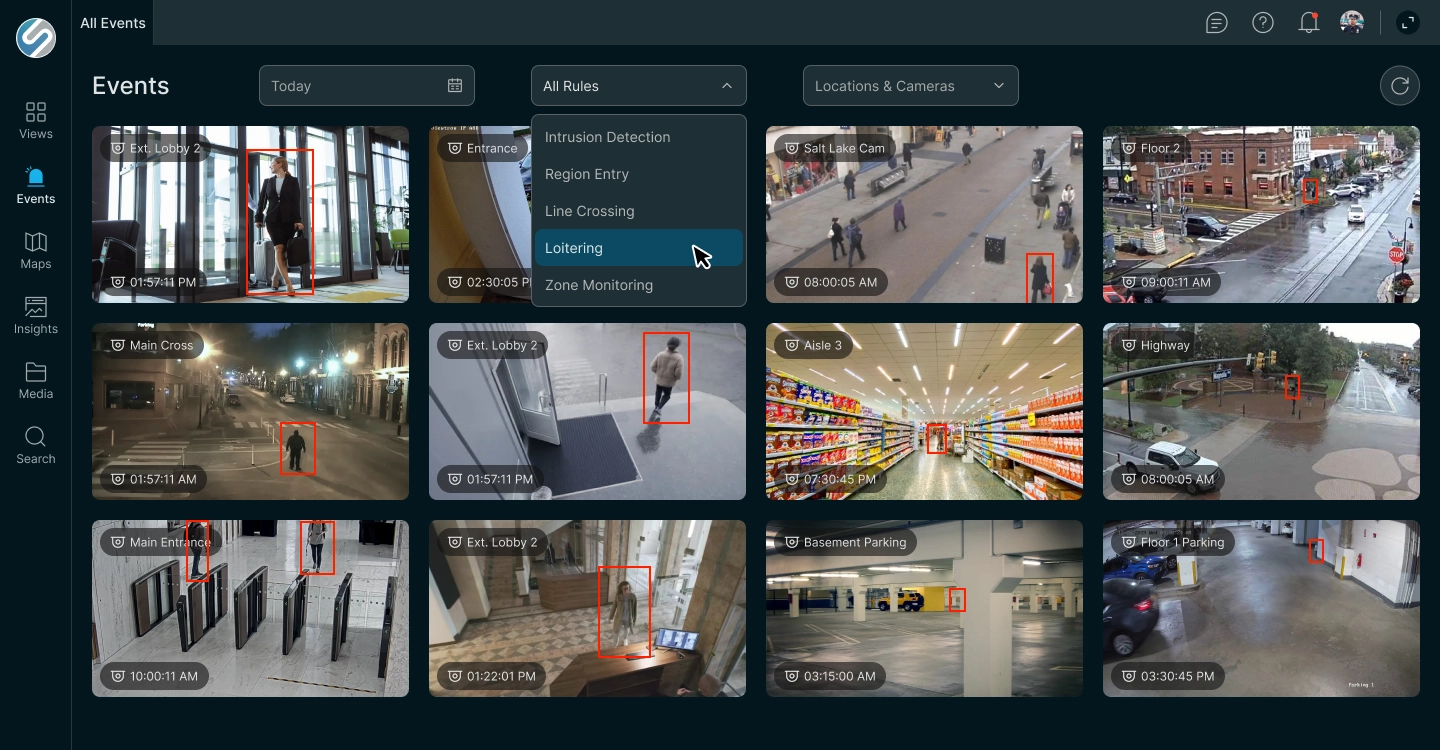
Task: Open the Basement Parking event thumbnail
Action: pos(924,608)
